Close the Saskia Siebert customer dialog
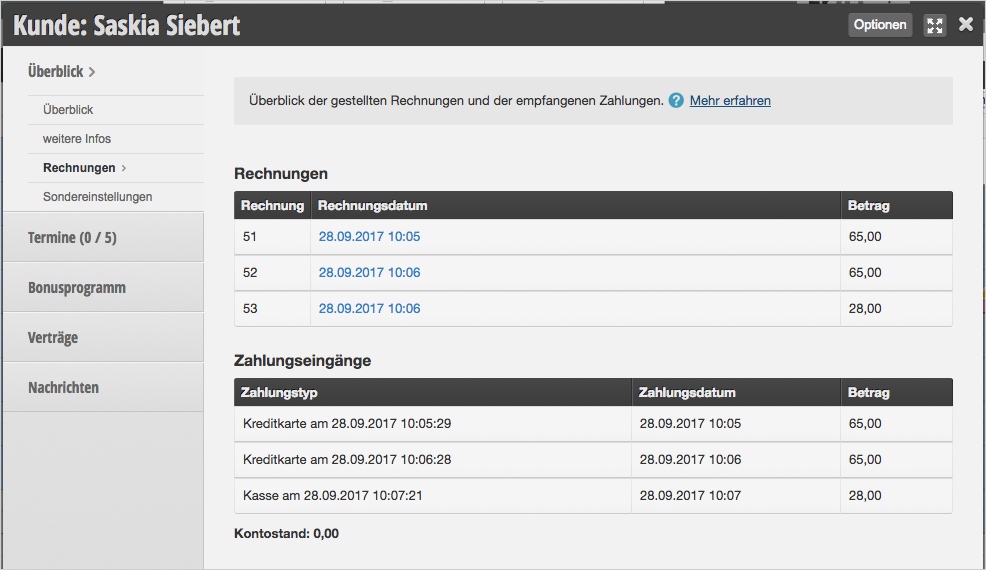The height and width of the screenshot is (570, 986). coord(966,25)
